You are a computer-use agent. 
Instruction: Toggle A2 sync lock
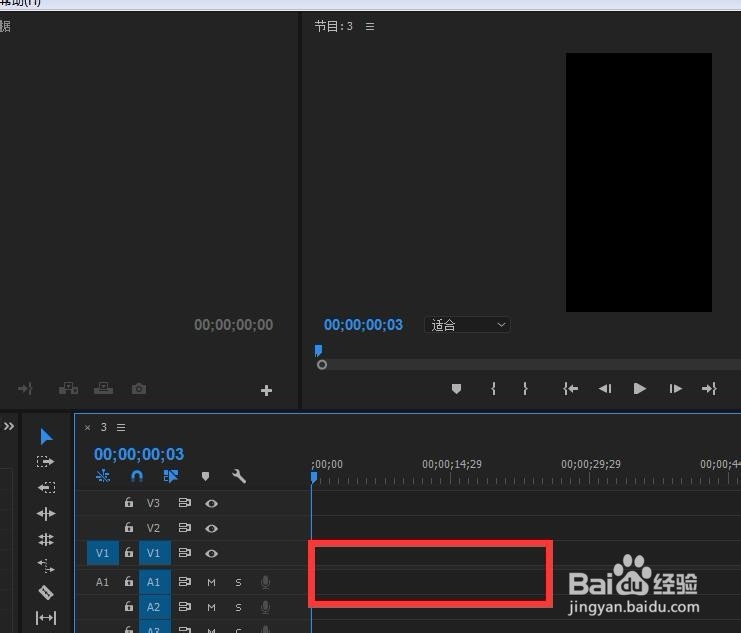click(184, 607)
